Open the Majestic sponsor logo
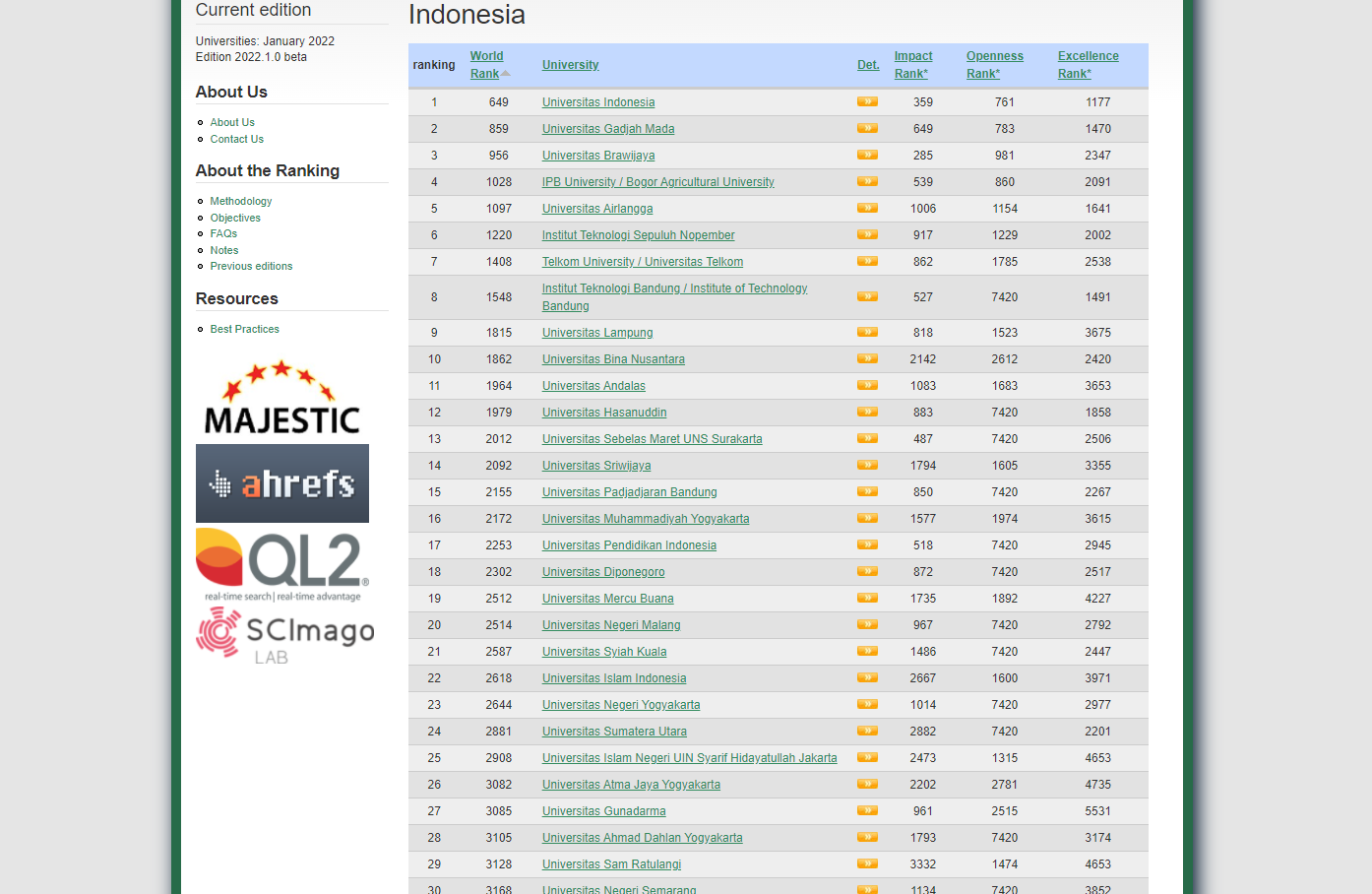 point(281,398)
